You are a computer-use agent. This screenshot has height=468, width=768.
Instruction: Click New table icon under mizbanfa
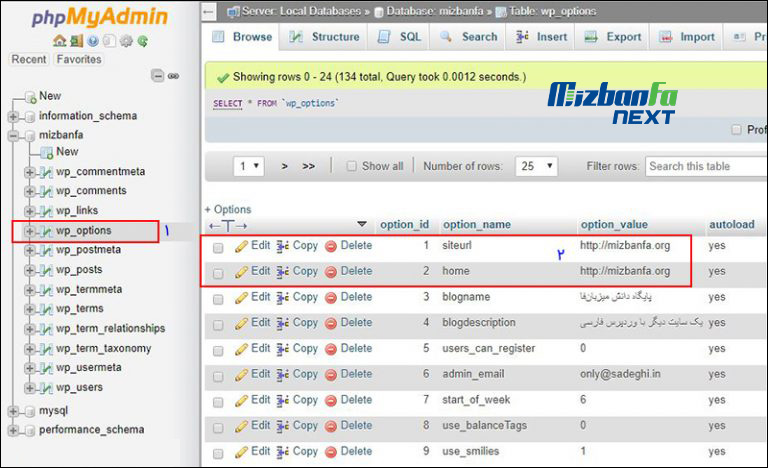47,152
